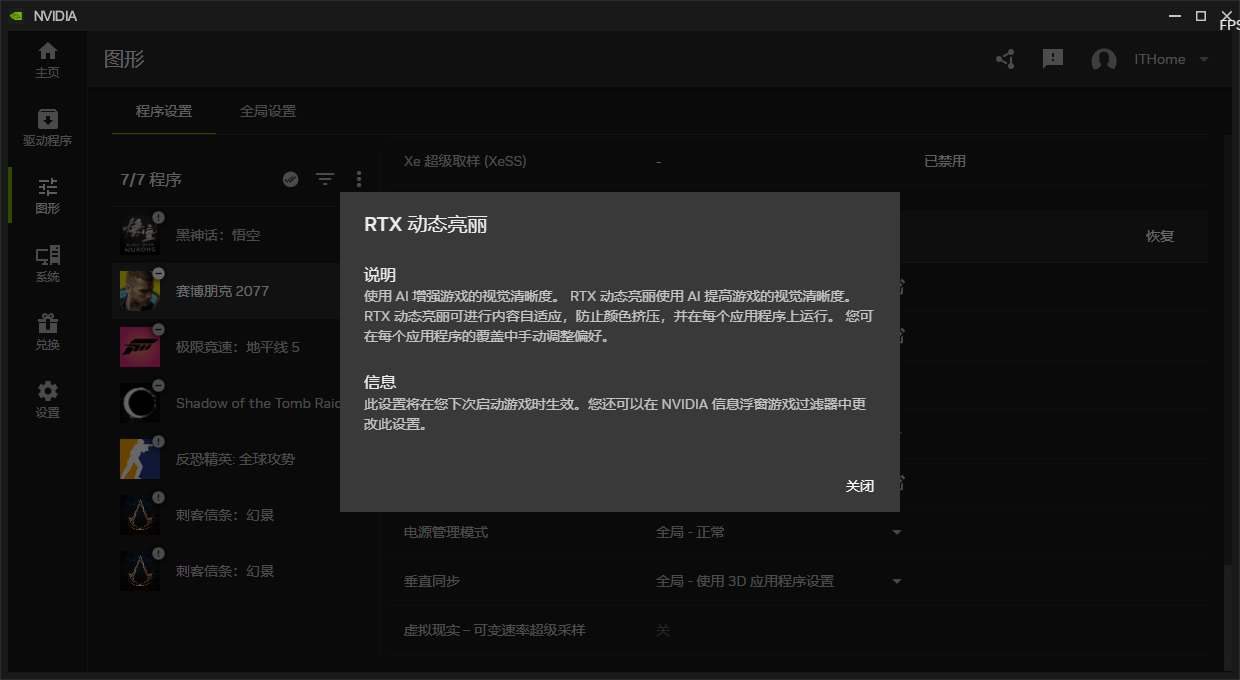Open the three-dot menu in program list
The image size is (1240, 680).
(359, 179)
